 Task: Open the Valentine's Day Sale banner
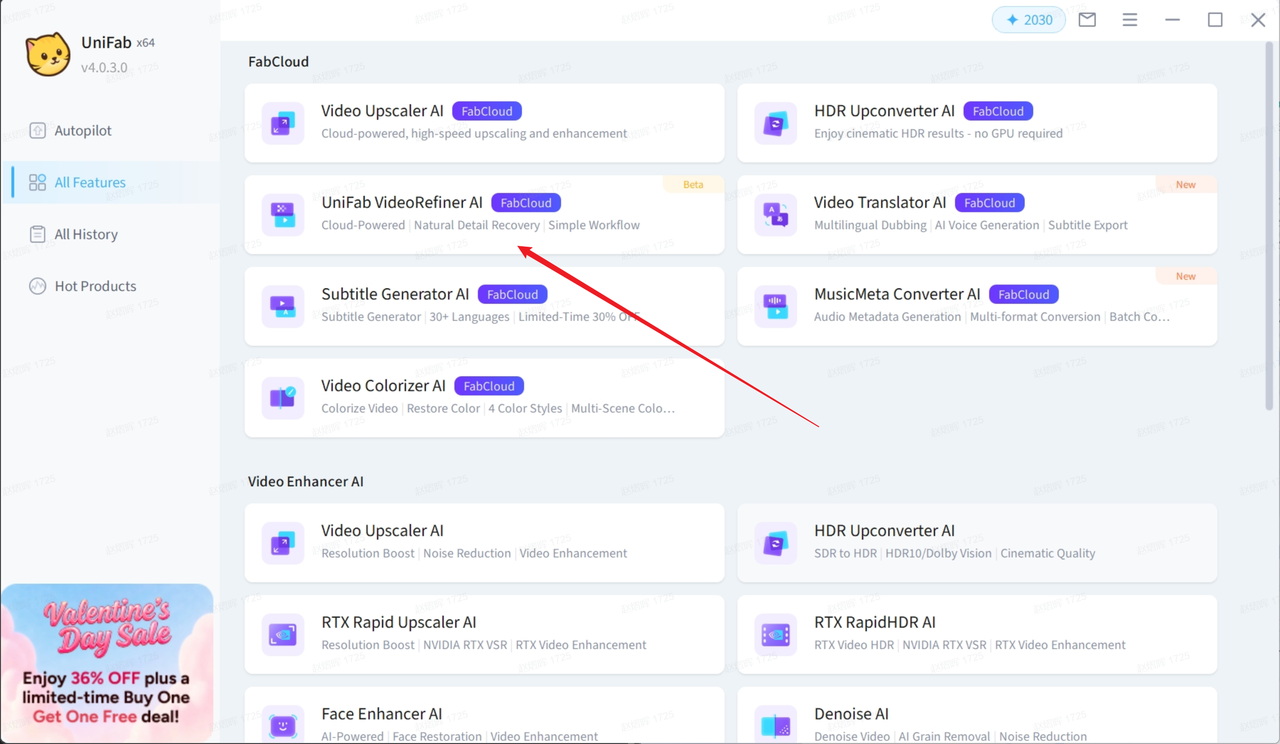point(106,662)
